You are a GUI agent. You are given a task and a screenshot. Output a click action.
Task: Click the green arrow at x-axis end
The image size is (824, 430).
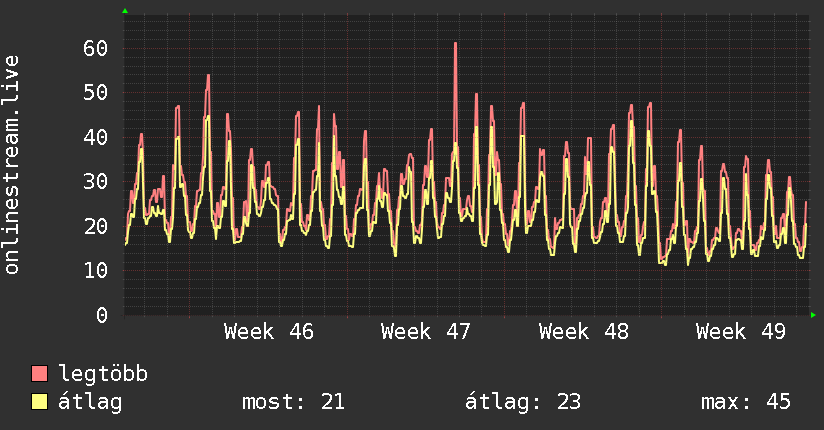click(813, 315)
